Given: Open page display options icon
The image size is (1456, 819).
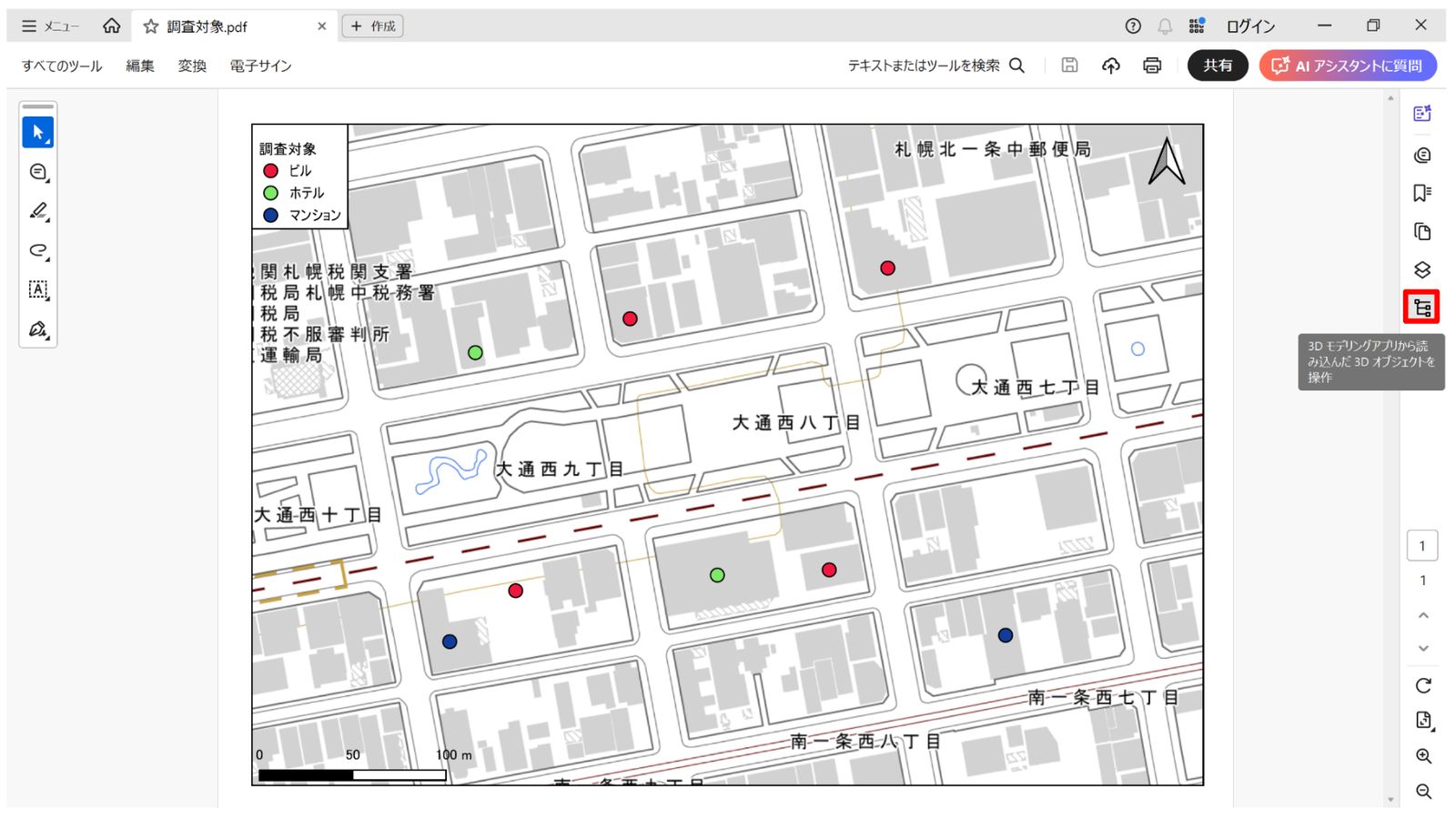Looking at the screenshot, I should pyautogui.click(x=1423, y=721).
